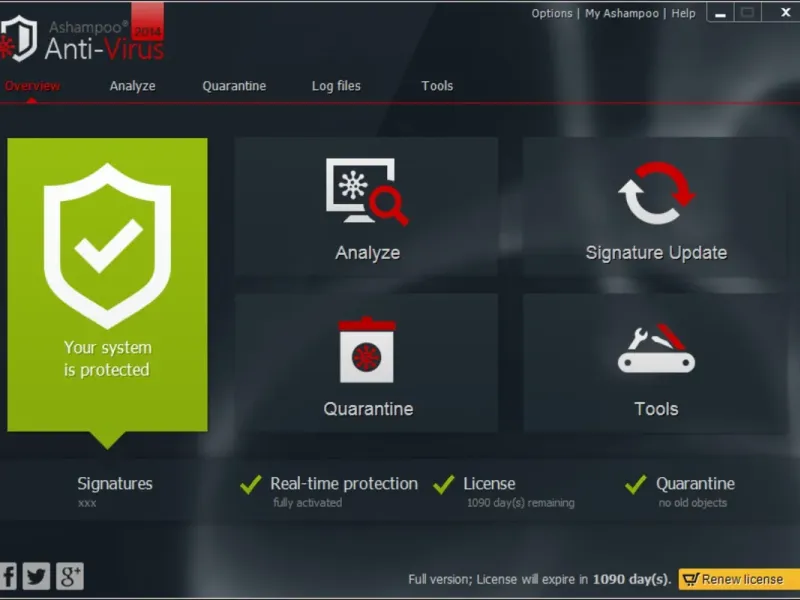Open Google Plus social icon
The height and width of the screenshot is (600, 800).
70,576
